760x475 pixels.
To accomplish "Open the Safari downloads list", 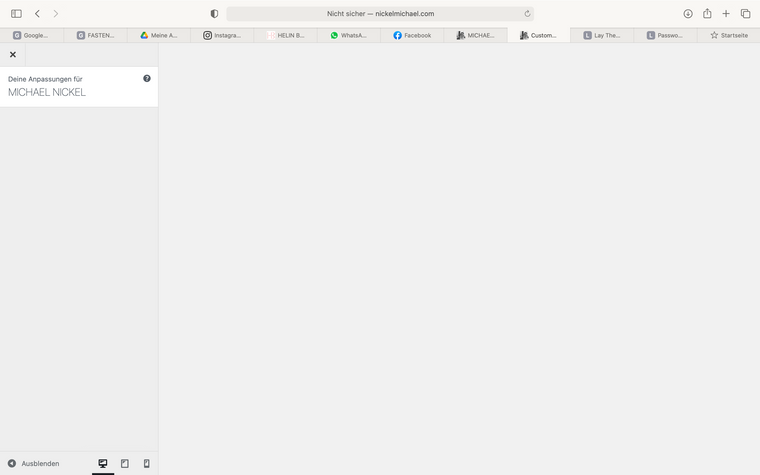I will [x=688, y=14].
